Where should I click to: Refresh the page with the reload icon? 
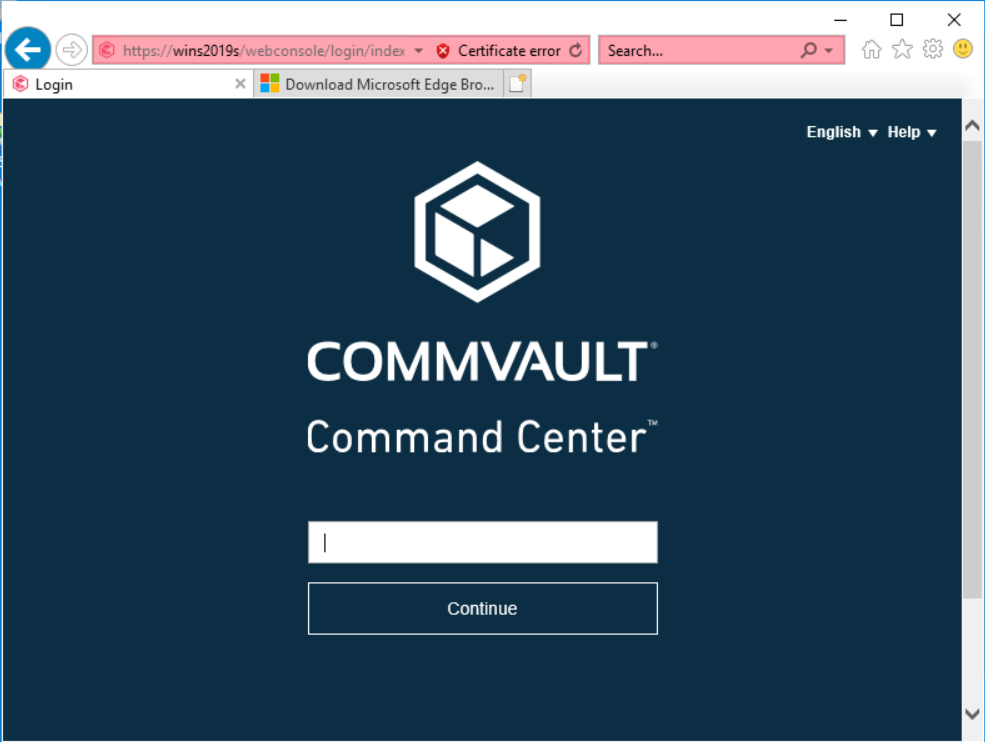coord(575,50)
